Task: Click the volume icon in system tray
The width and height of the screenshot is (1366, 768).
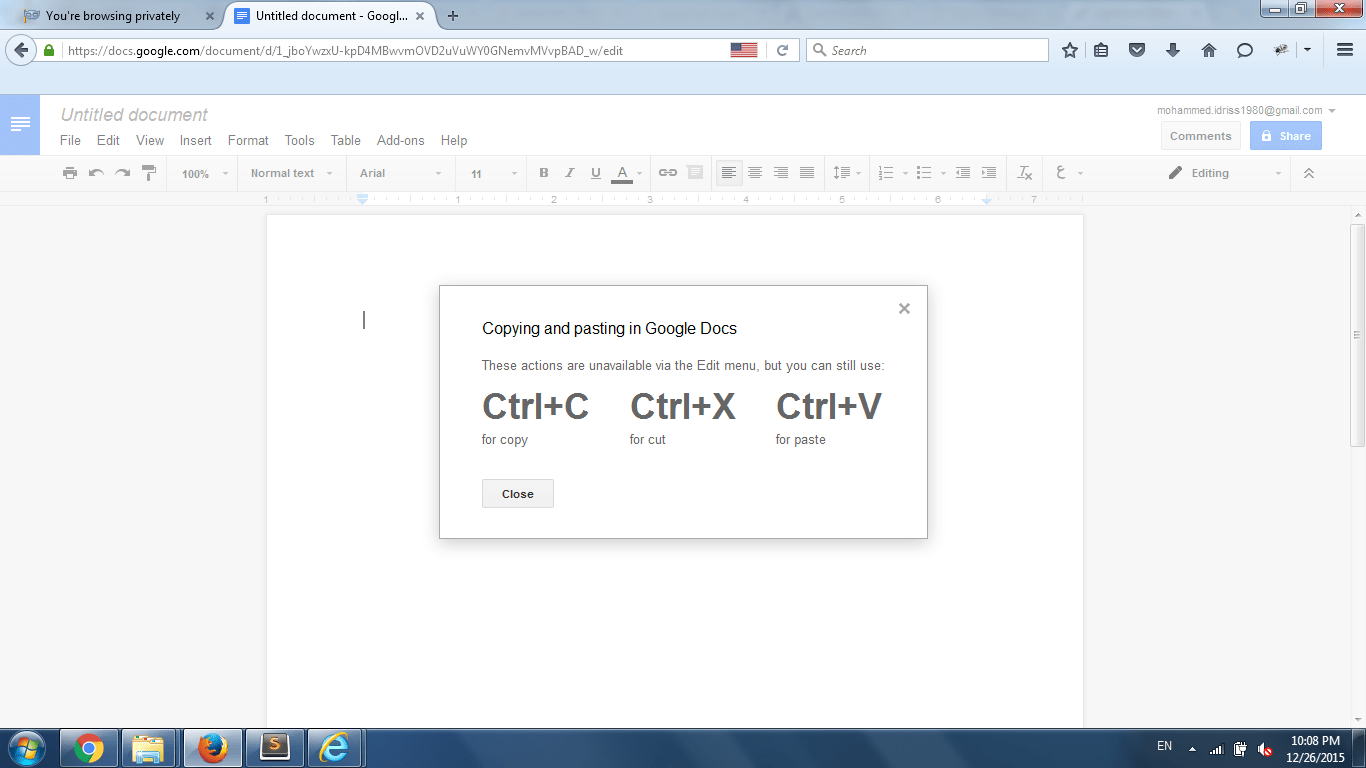Action: click(x=1265, y=748)
